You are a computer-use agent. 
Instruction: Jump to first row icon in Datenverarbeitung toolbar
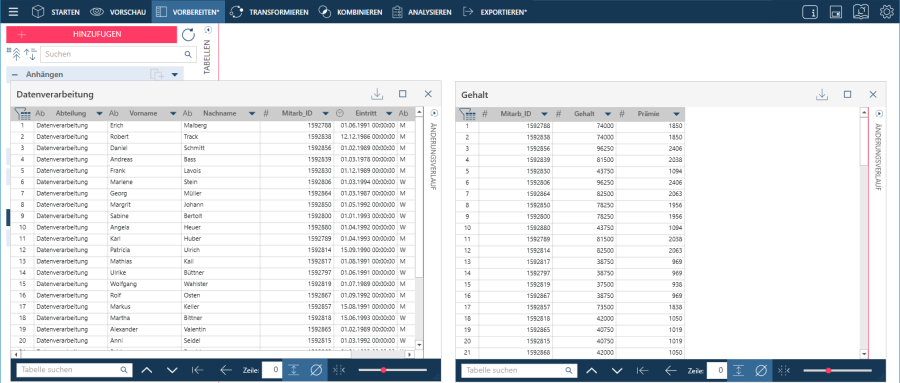coord(198,370)
